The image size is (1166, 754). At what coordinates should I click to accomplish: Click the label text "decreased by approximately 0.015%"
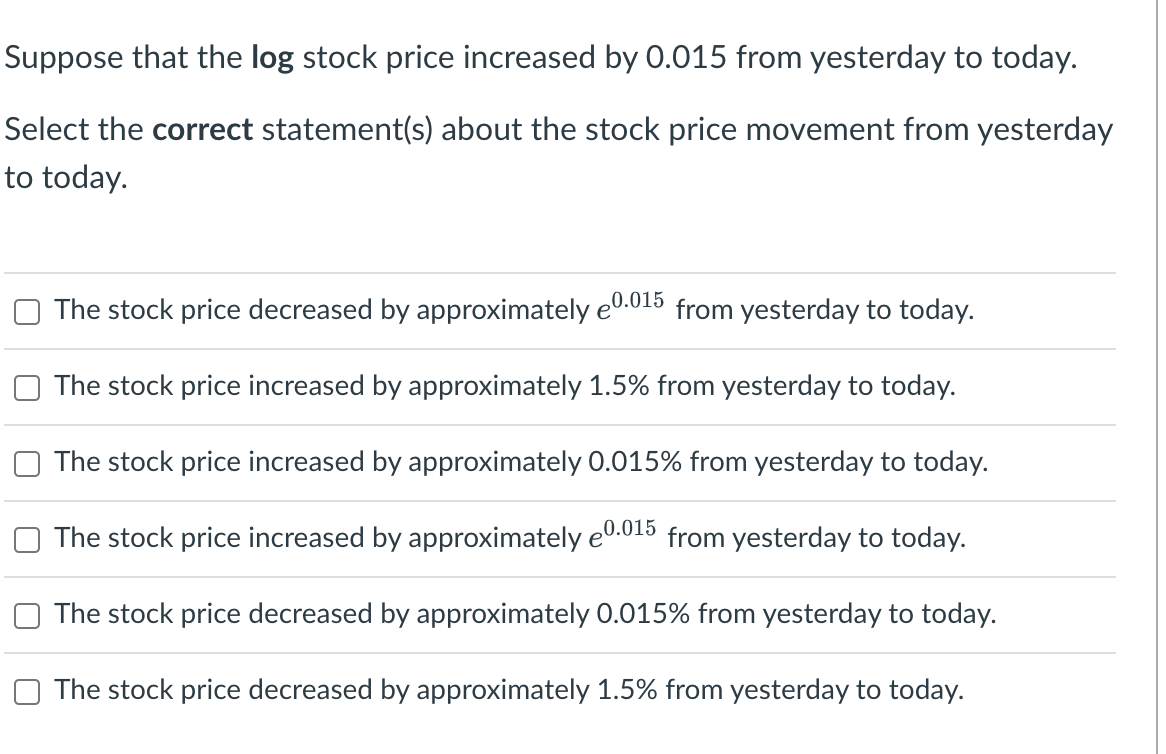[x=469, y=614]
